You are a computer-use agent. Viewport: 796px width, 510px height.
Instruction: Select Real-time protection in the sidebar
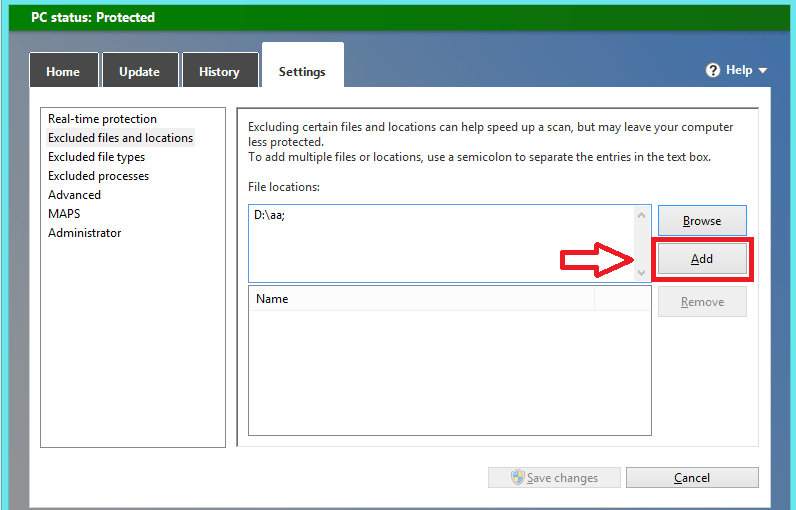coord(102,119)
